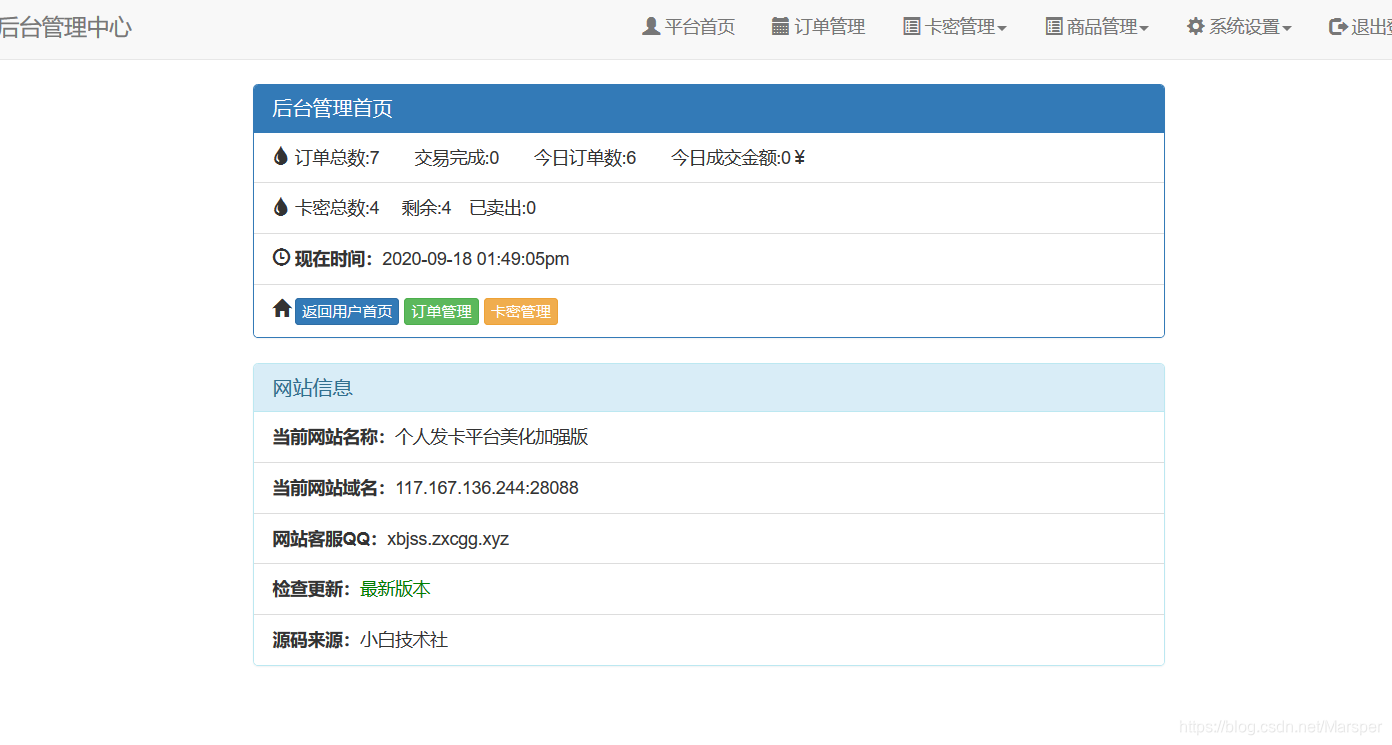The height and width of the screenshot is (745, 1392).
Task: Click the list icon beside 卡密管理
Action: point(911,26)
